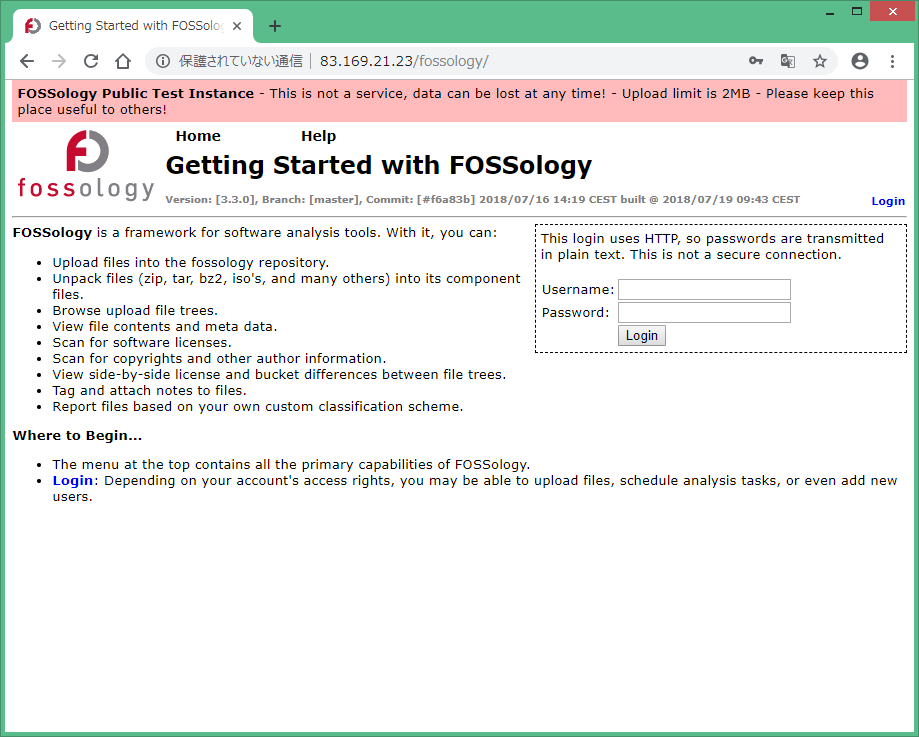This screenshot has width=919, height=737.
Task: Open Google Translate from the address bar
Action: 788,61
